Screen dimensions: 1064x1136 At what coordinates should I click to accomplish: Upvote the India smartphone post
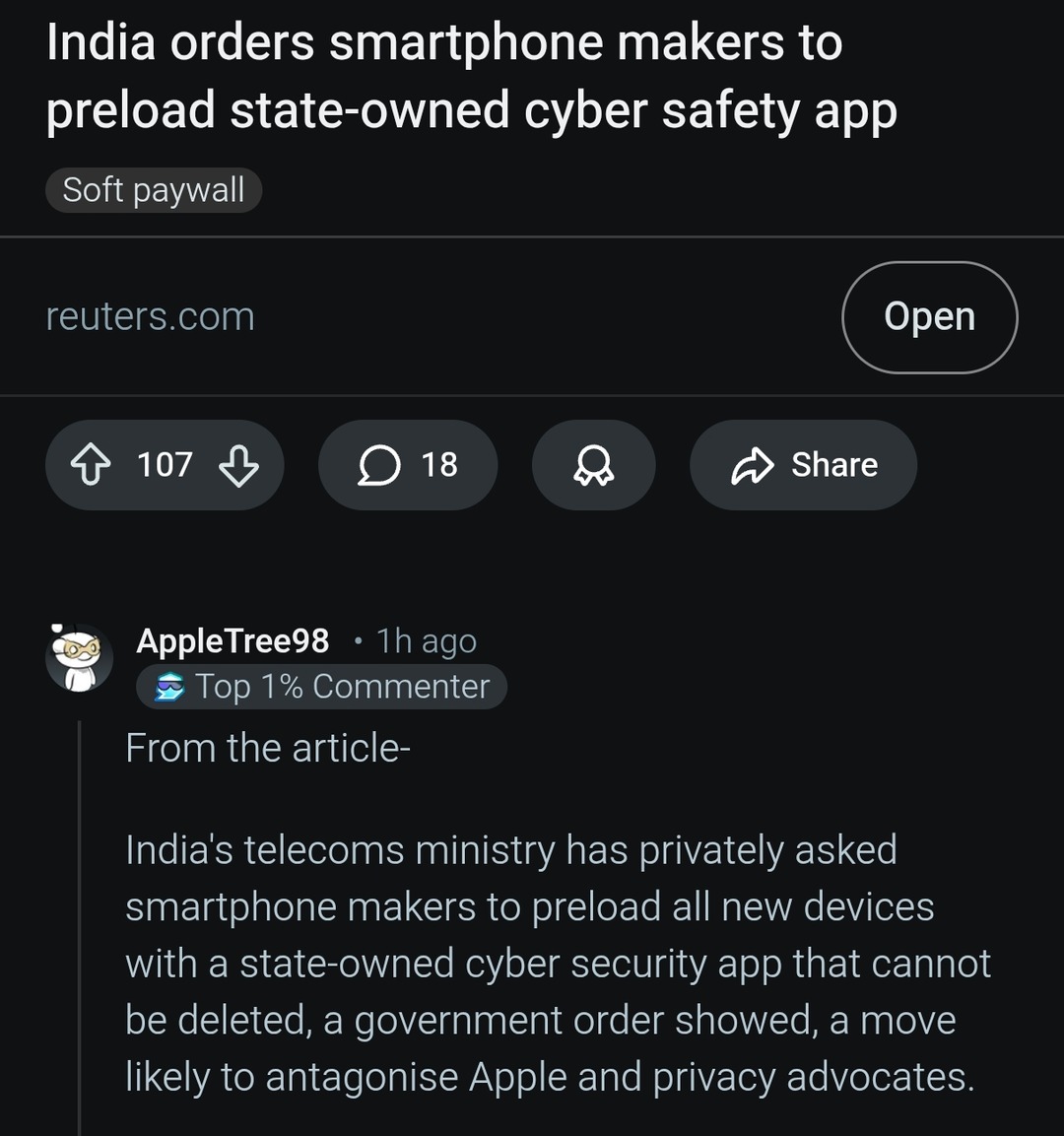click(91, 465)
